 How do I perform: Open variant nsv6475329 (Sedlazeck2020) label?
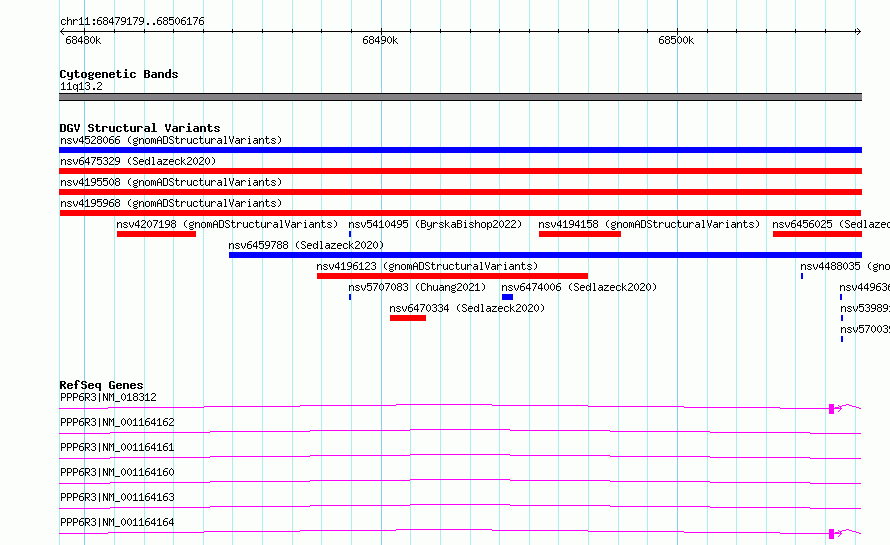point(138,161)
